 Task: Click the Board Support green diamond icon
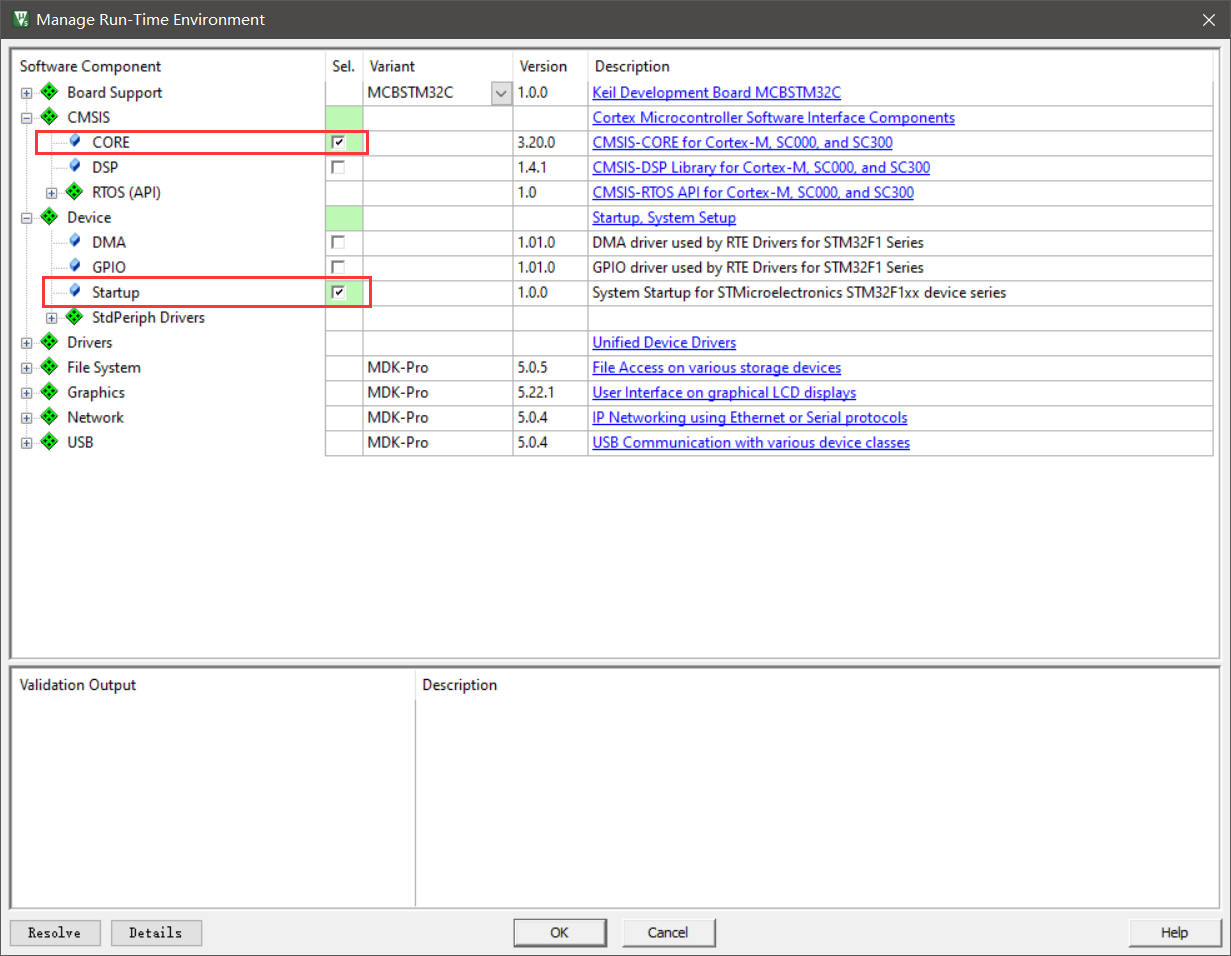click(49, 92)
